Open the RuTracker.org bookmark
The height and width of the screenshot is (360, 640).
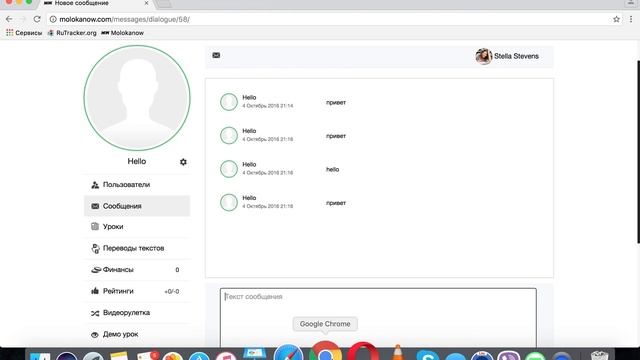point(72,33)
